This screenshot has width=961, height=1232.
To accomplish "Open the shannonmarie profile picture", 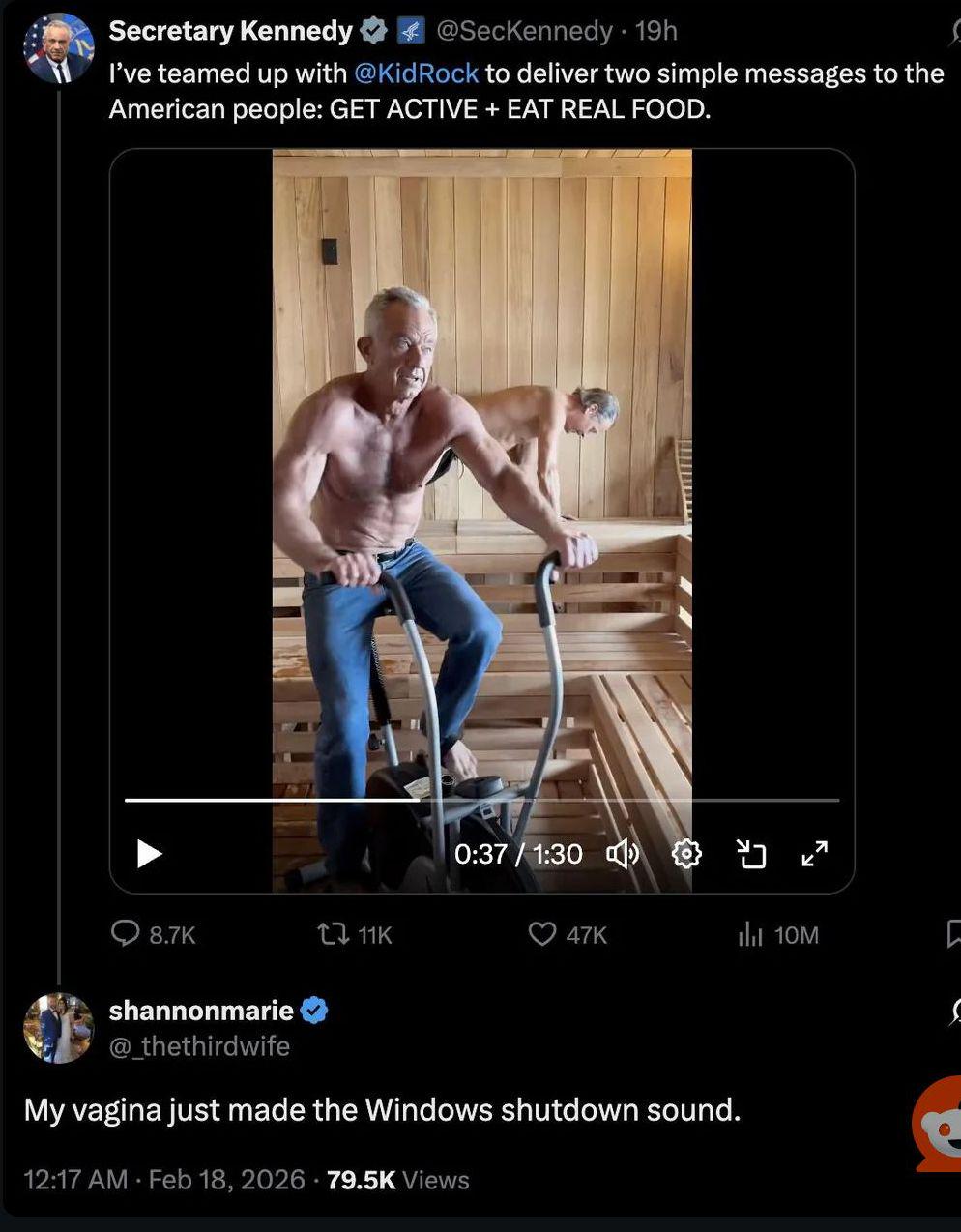I will pos(59,1027).
